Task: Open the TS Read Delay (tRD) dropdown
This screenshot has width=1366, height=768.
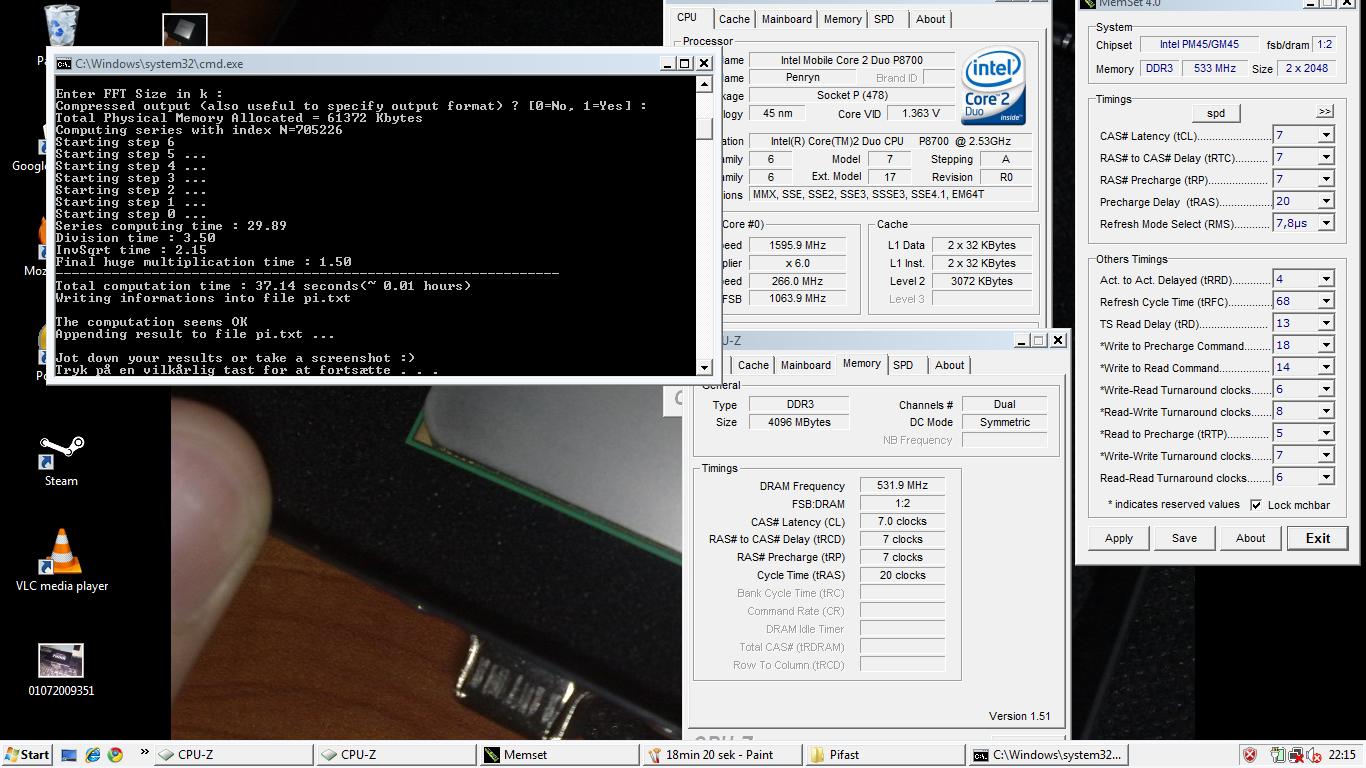Action: click(1325, 323)
